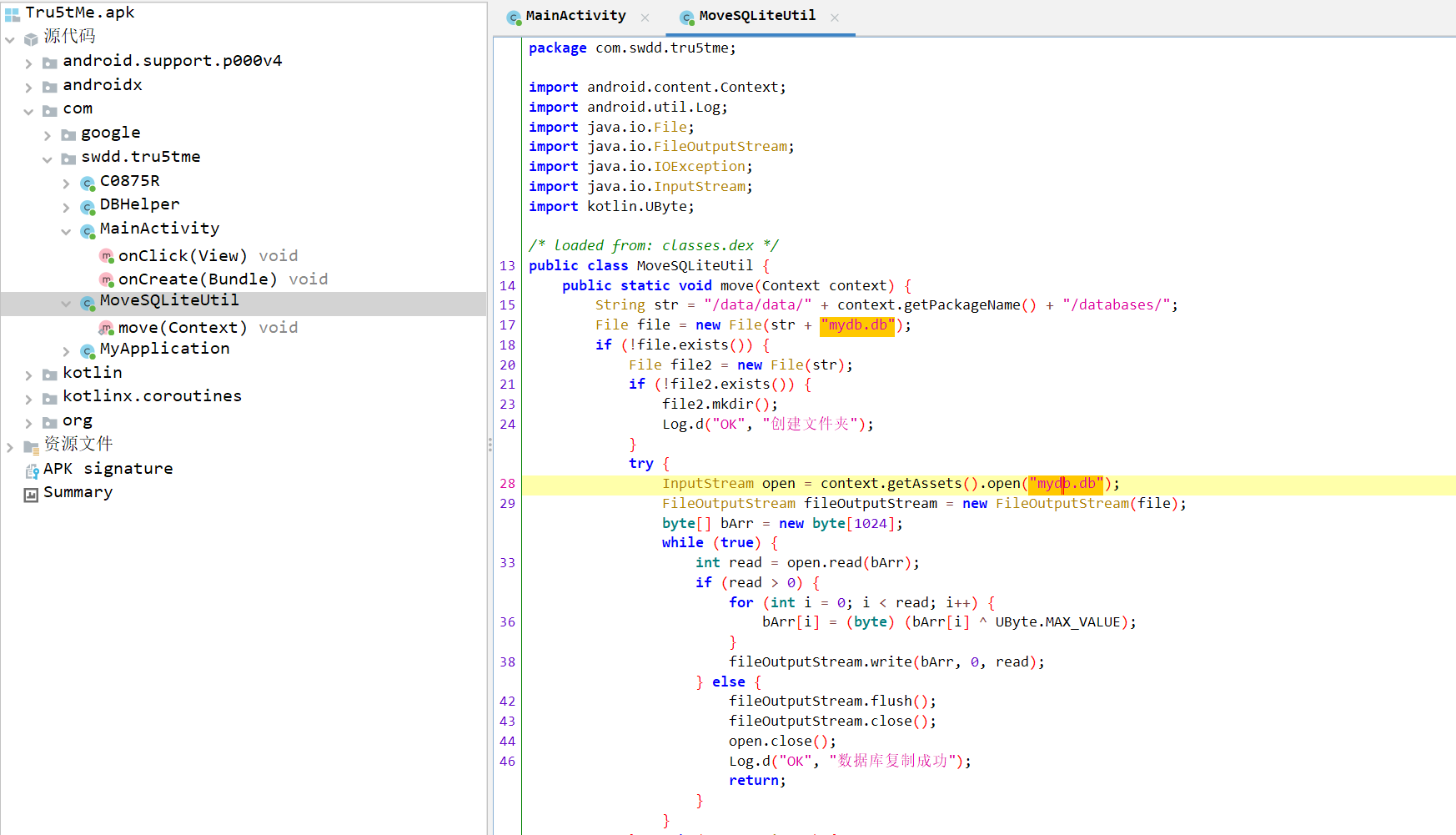
Task: Click the MoveSQLiteUtil tab class icon
Action: pyautogui.click(x=687, y=17)
